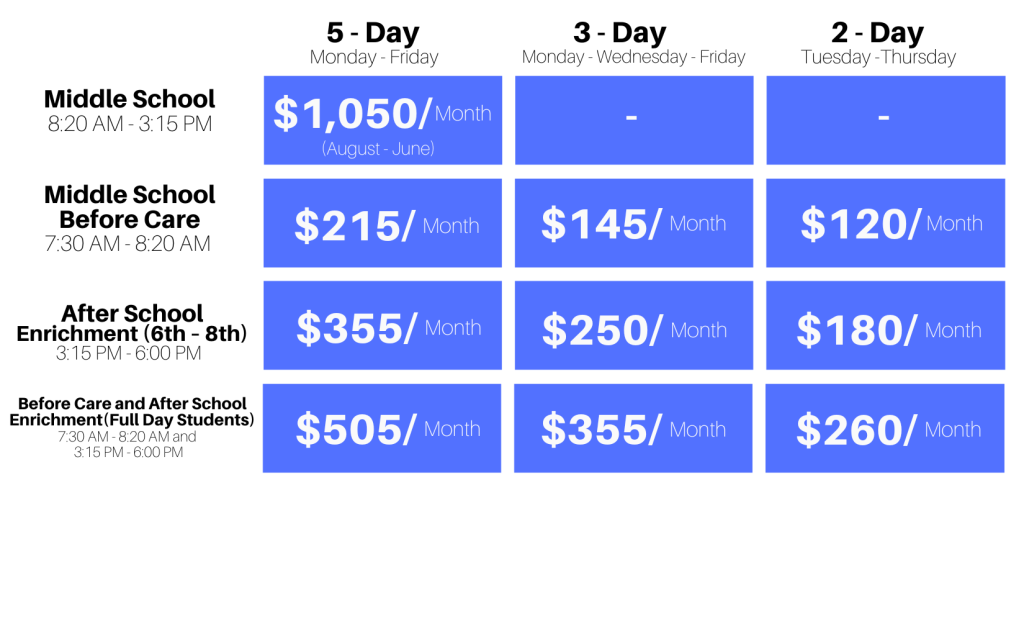Choose the $250/Month After School 3-Day box
The height and width of the screenshot is (621, 1024).
point(634,325)
